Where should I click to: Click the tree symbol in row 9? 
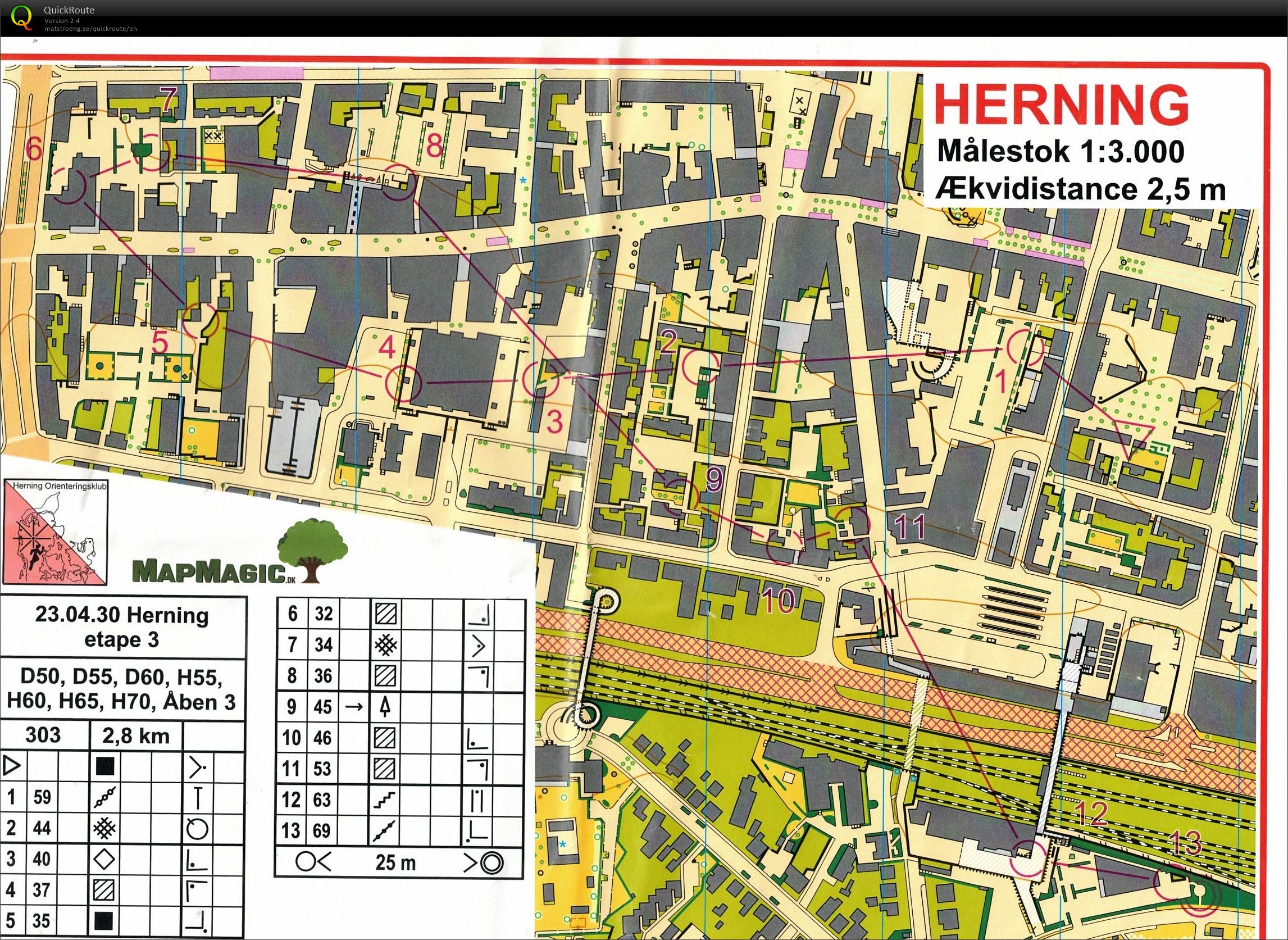(386, 707)
